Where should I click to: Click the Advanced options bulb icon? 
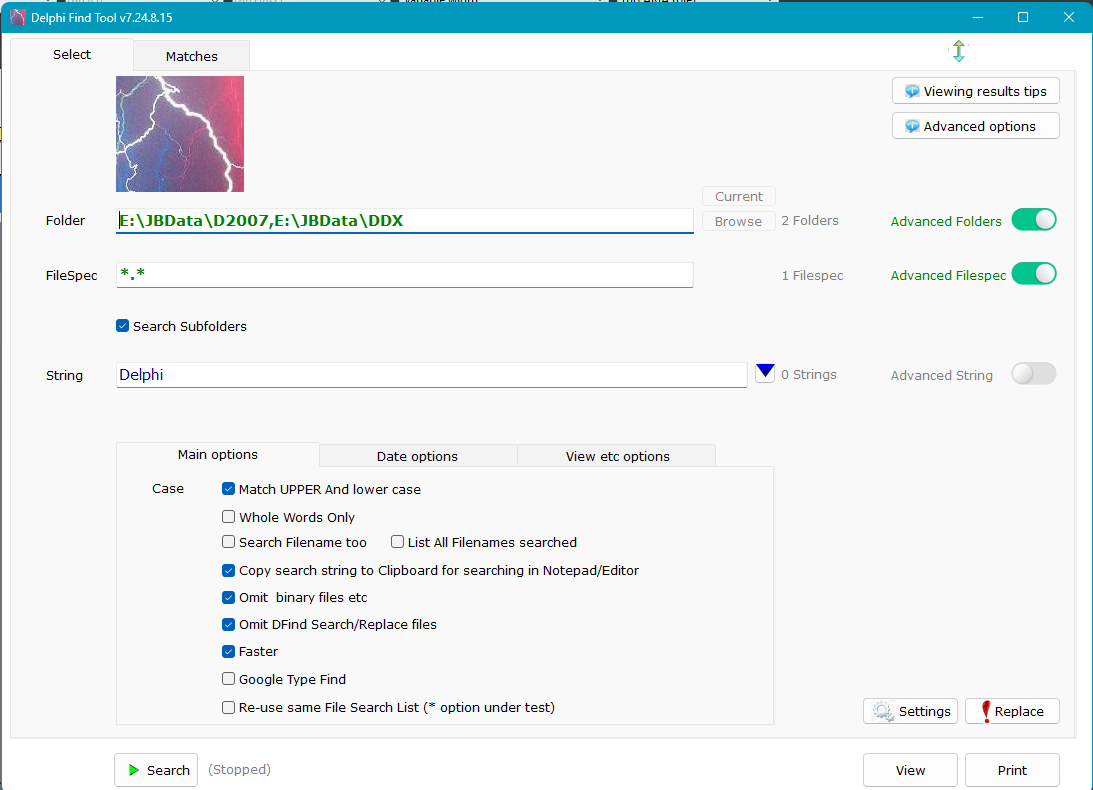pos(911,125)
